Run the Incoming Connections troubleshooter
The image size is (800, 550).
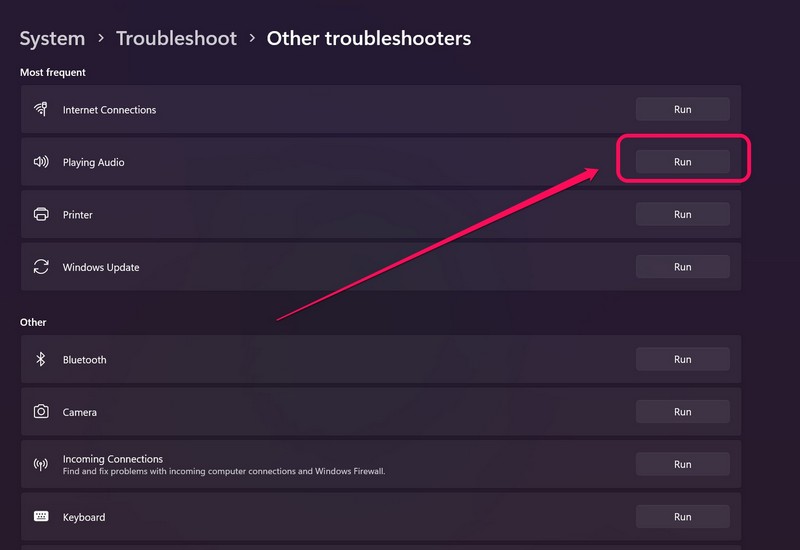682,464
